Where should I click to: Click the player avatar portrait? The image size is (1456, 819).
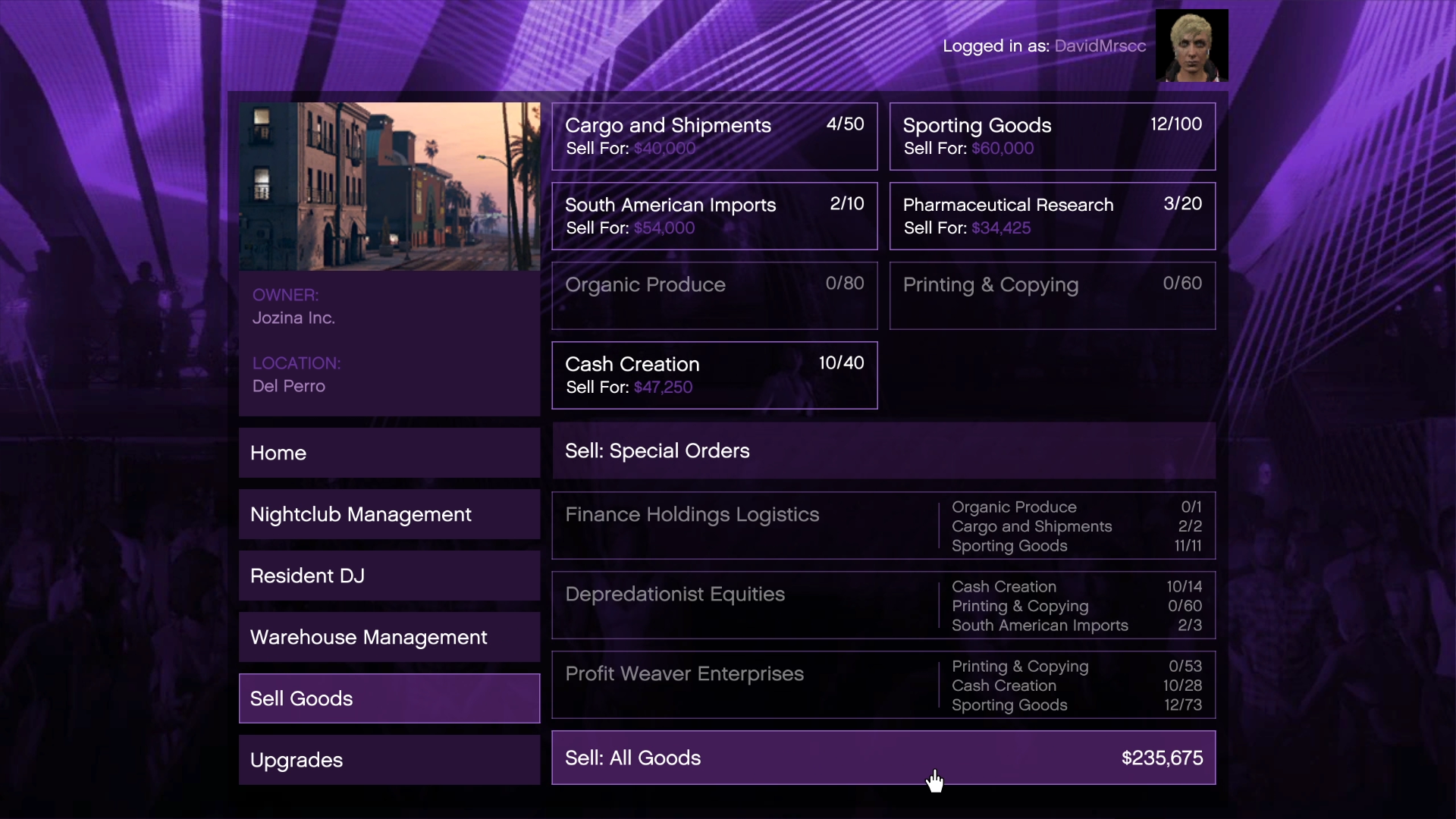[x=1191, y=45]
